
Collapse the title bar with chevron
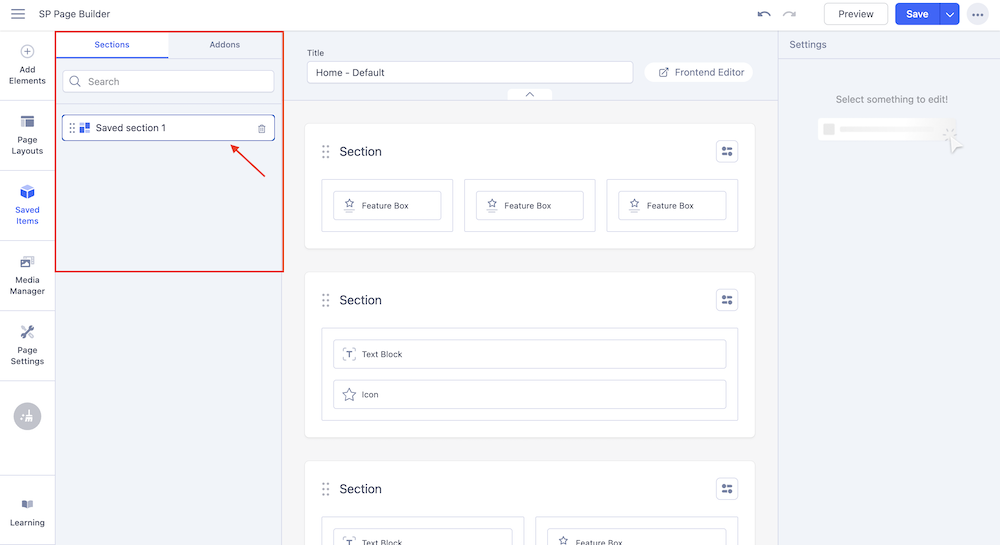529,94
